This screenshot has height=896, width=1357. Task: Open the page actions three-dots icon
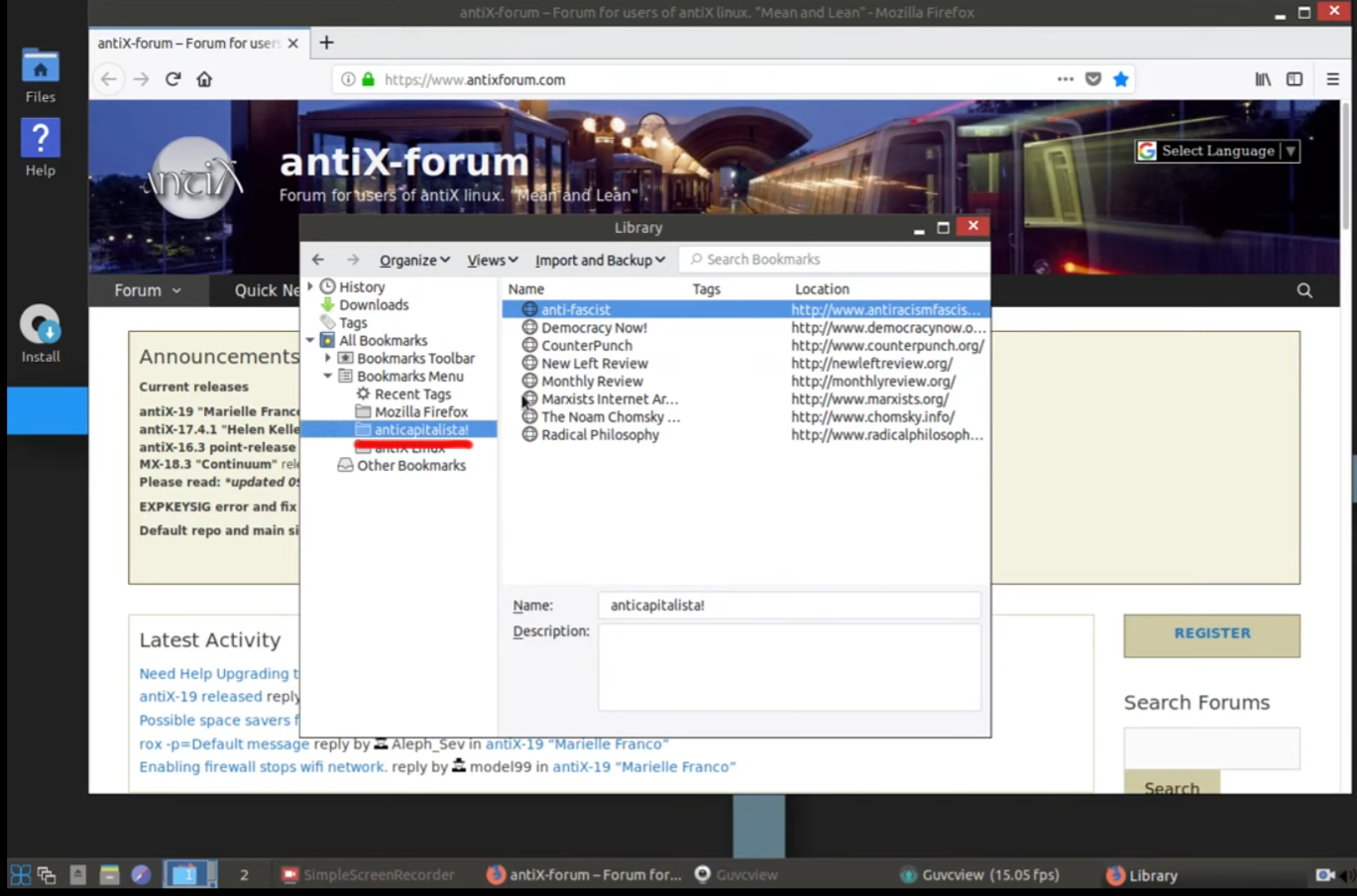[x=1065, y=79]
